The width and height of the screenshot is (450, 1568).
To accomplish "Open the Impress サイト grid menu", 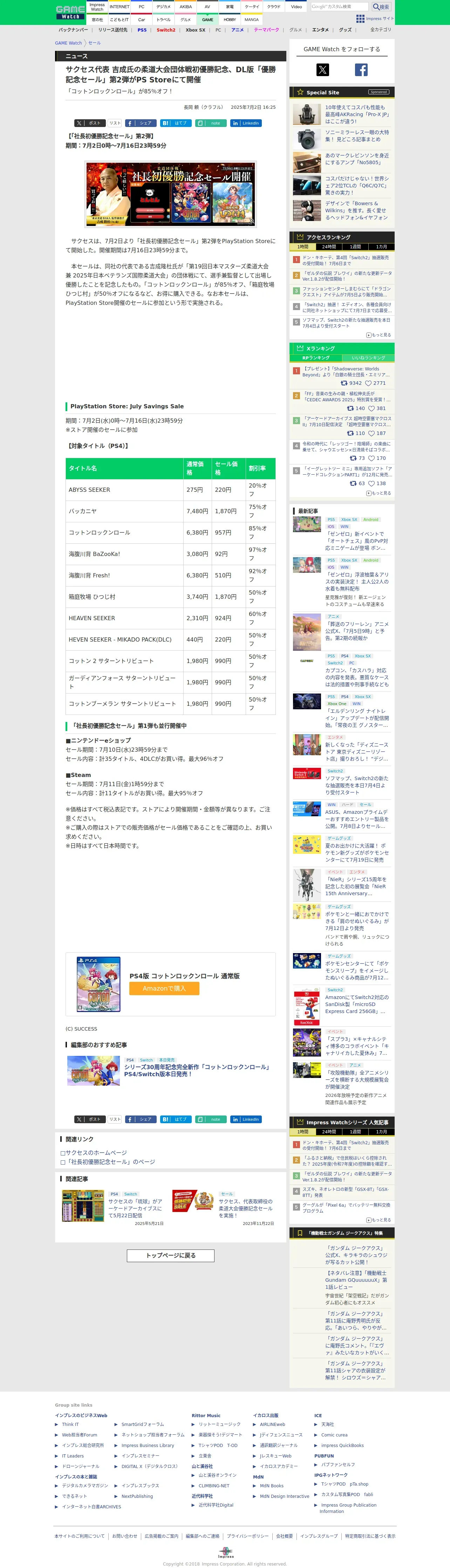I will tap(375, 18).
